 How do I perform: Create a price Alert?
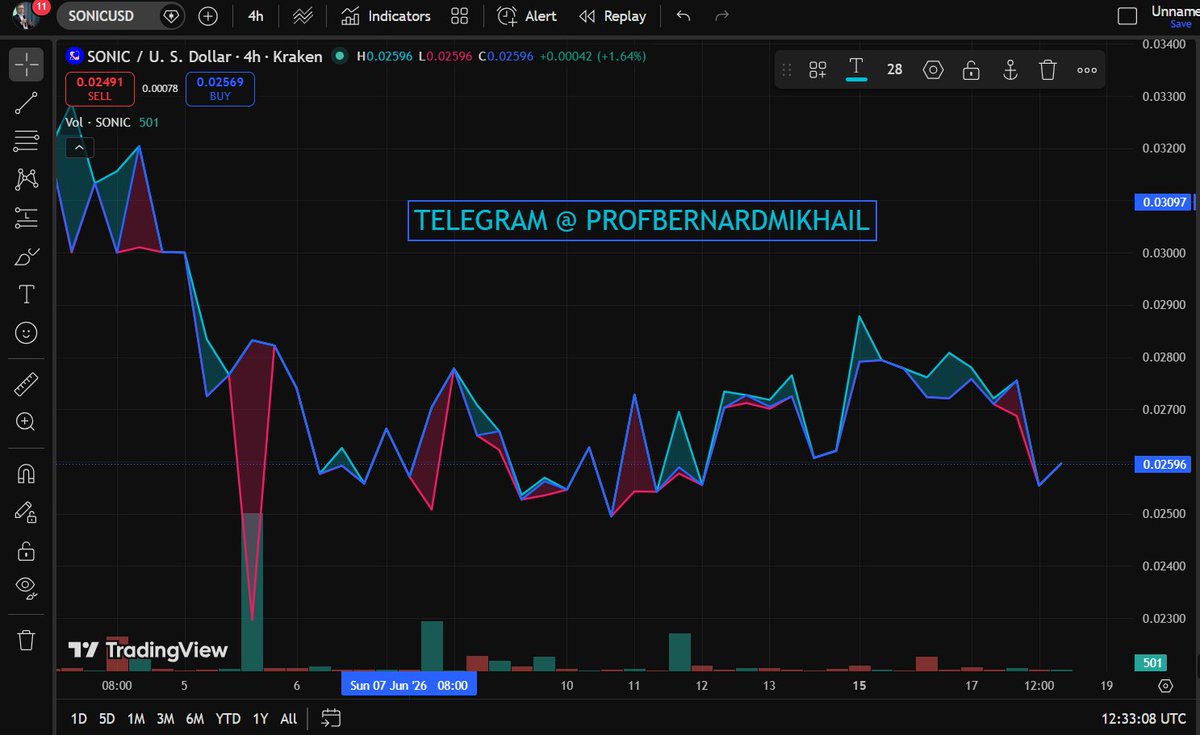526,16
